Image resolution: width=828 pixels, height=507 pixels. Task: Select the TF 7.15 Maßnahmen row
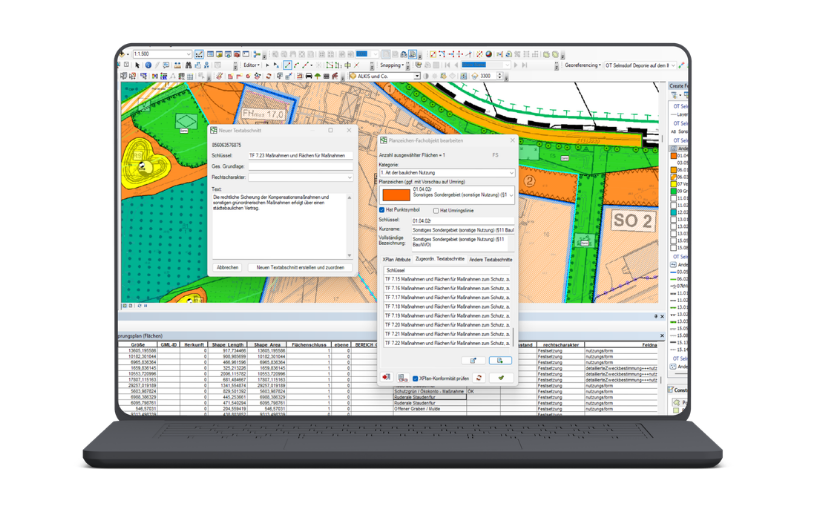447,279
